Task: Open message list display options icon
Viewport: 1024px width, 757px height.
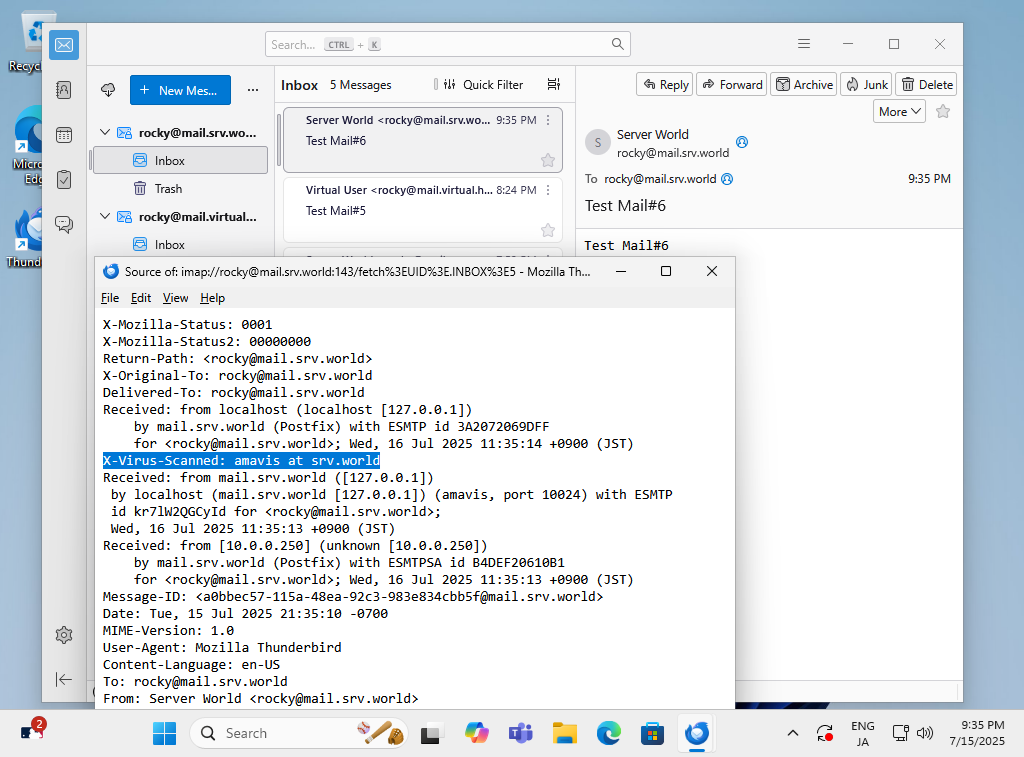Action: coord(554,84)
